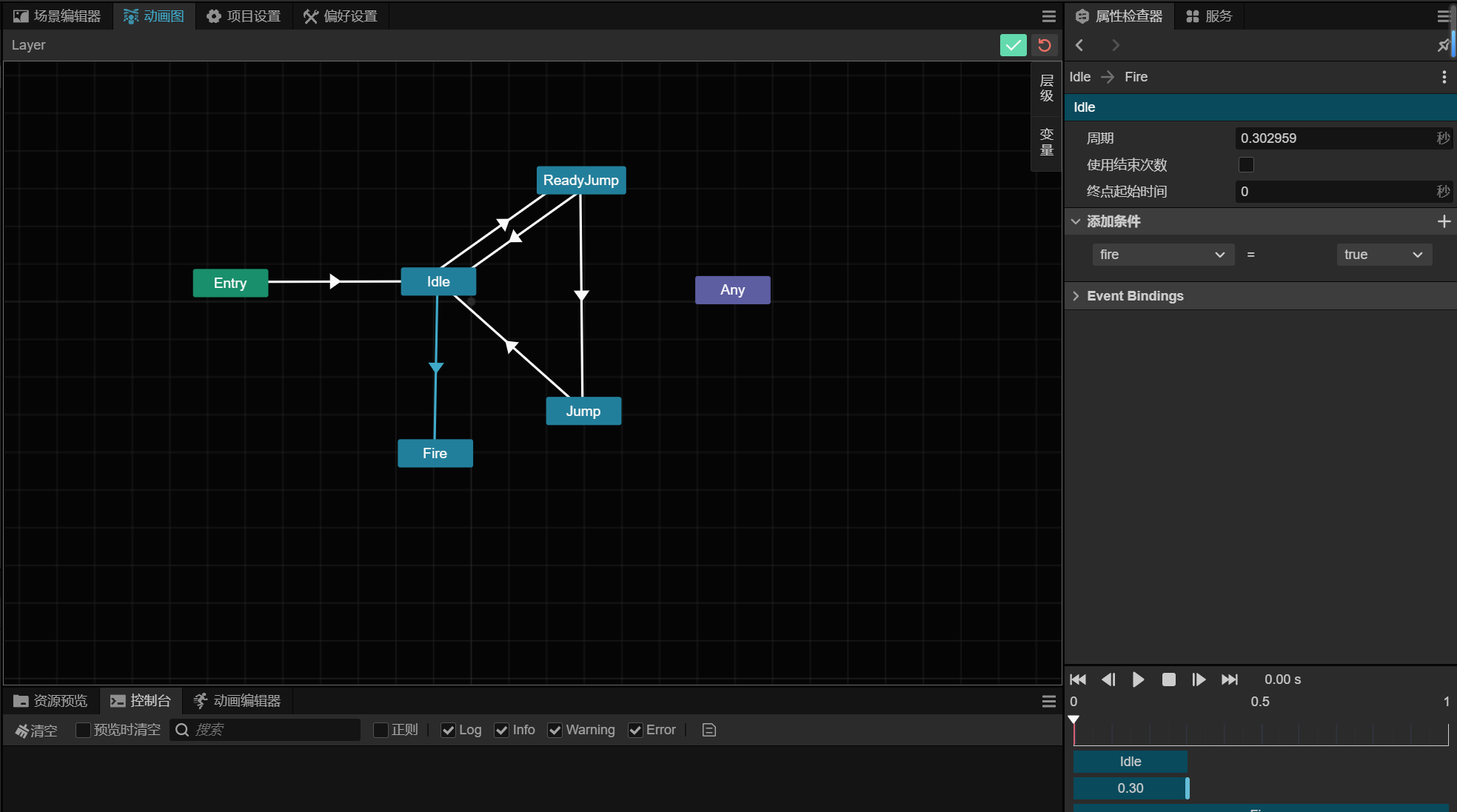1457x812 pixels.
Task: Select the Idle to Fire transition arrow
Action: [x=436, y=367]
